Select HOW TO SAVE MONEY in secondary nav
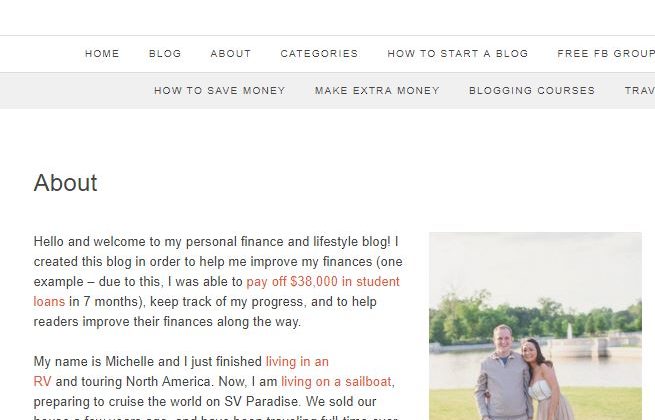The width and height of the screenshot is (655, 420). 220,91
